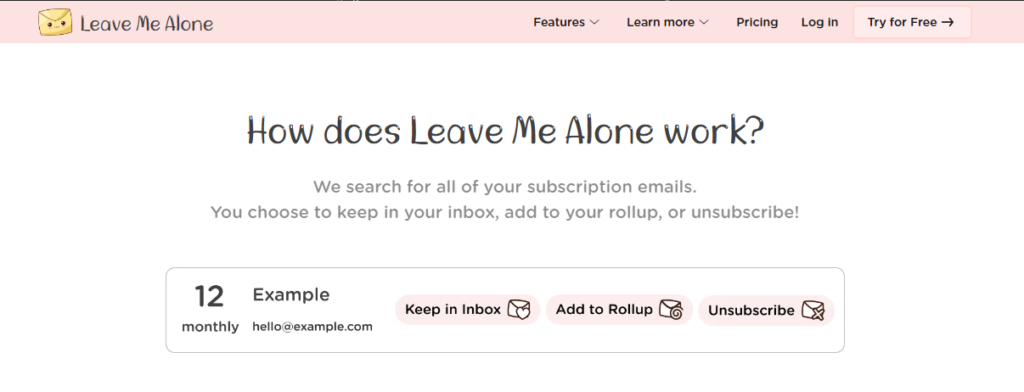Click the How does Leave Me Alone work heading
1024x392 pixels.
click(505, 132)
